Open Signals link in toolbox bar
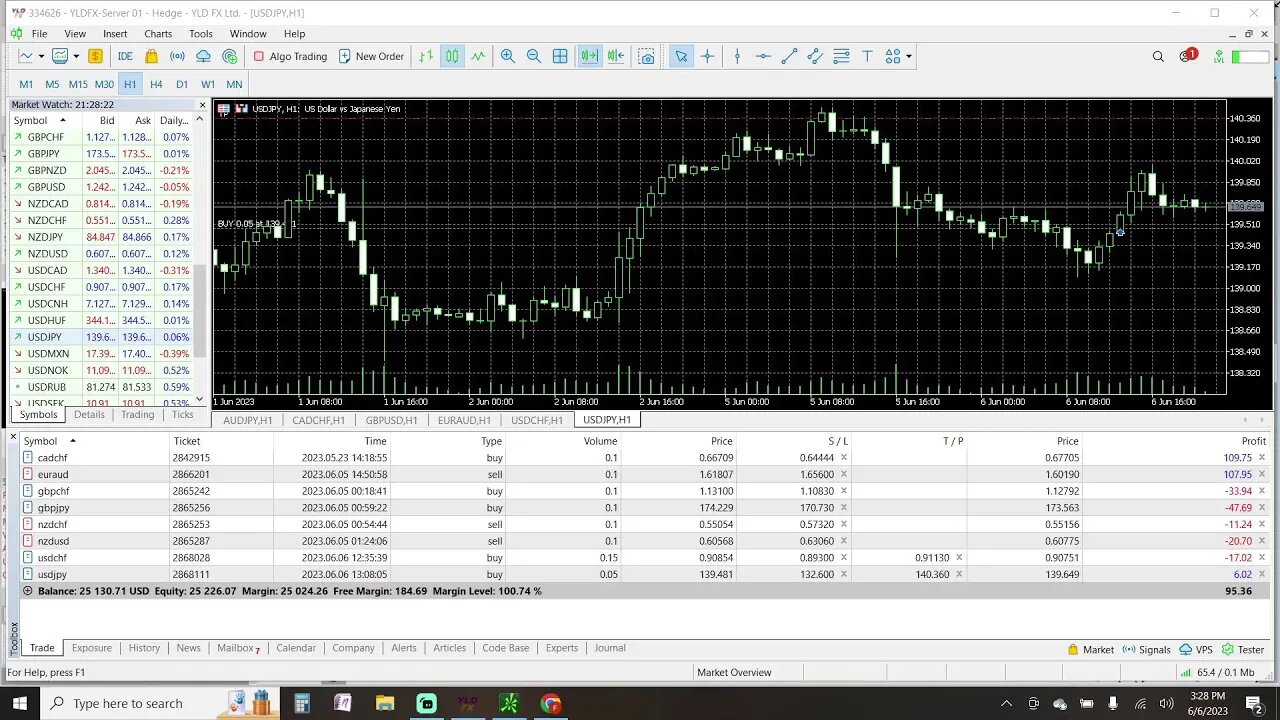The width and height of the screenshot is (1280, 720). (1146, 650)
